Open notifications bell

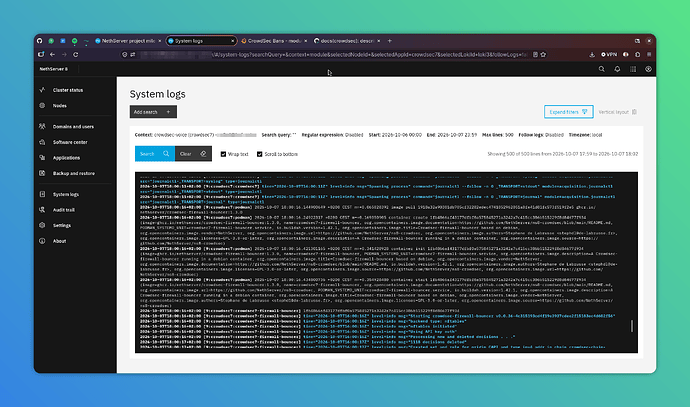[x=617, y=69]
